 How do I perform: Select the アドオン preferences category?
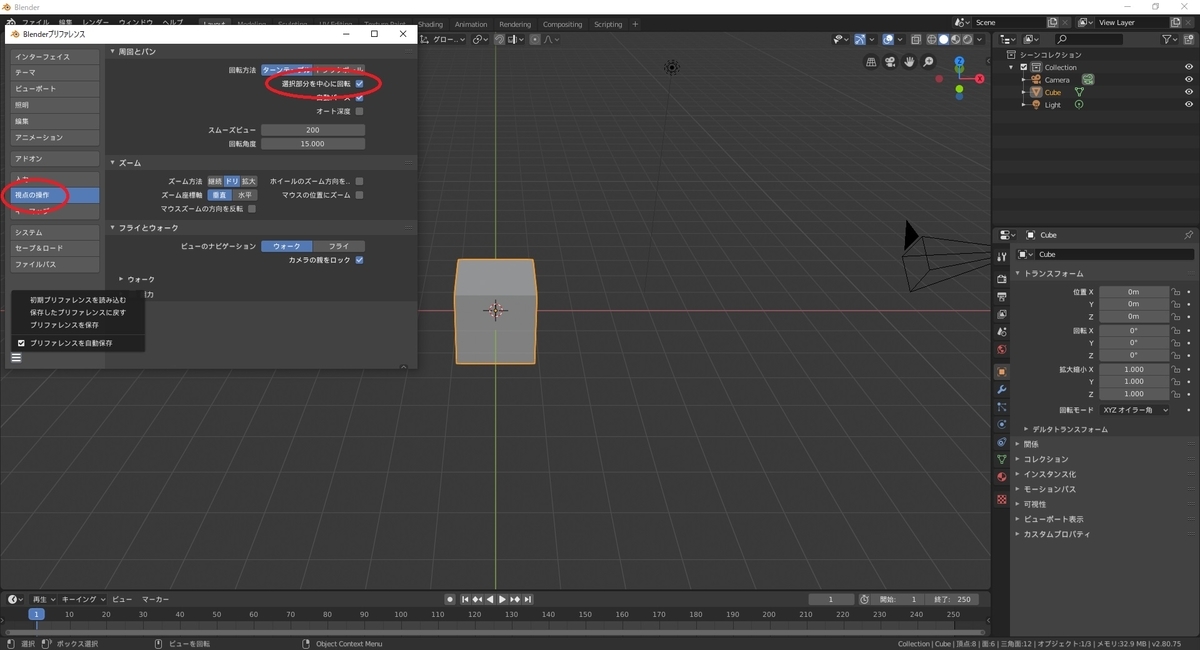(55, 159)
